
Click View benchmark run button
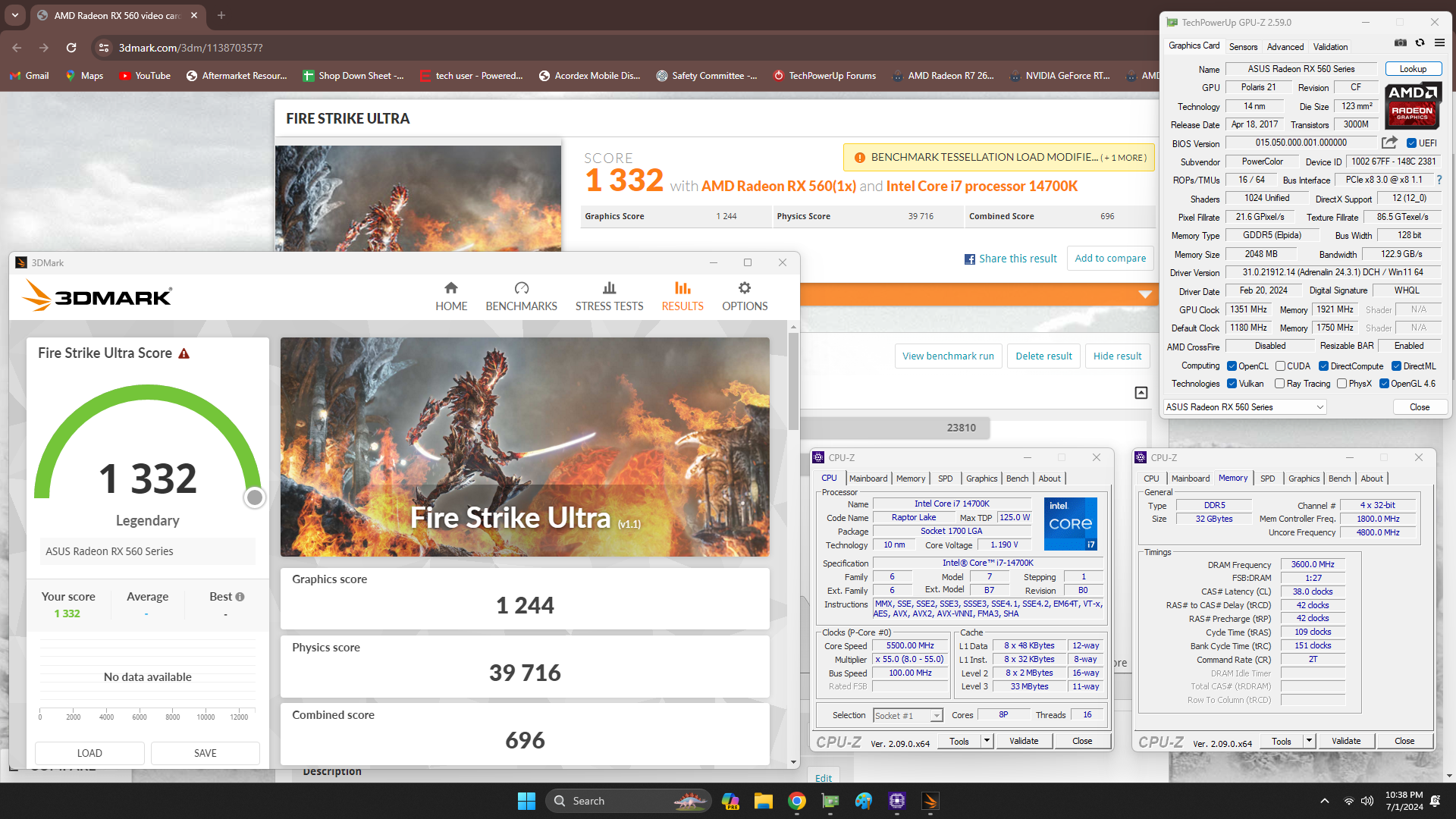(x=948, y=356)
